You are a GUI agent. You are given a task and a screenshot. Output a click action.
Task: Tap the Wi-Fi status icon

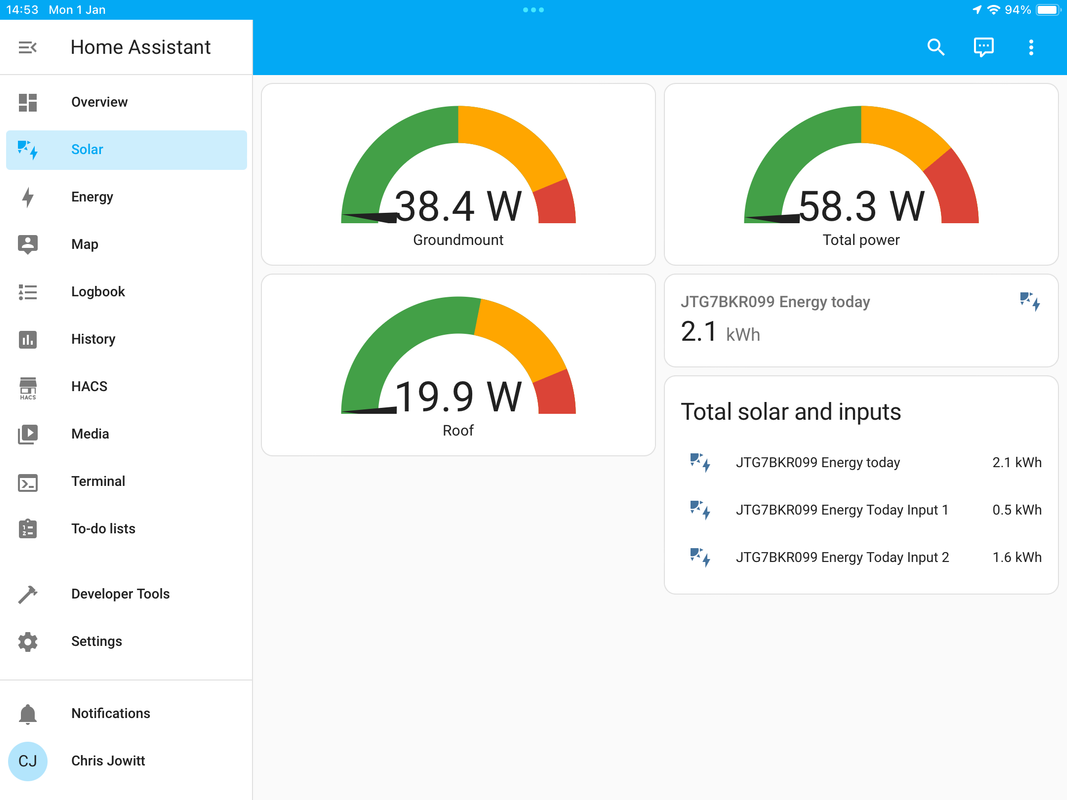point(994,10)
